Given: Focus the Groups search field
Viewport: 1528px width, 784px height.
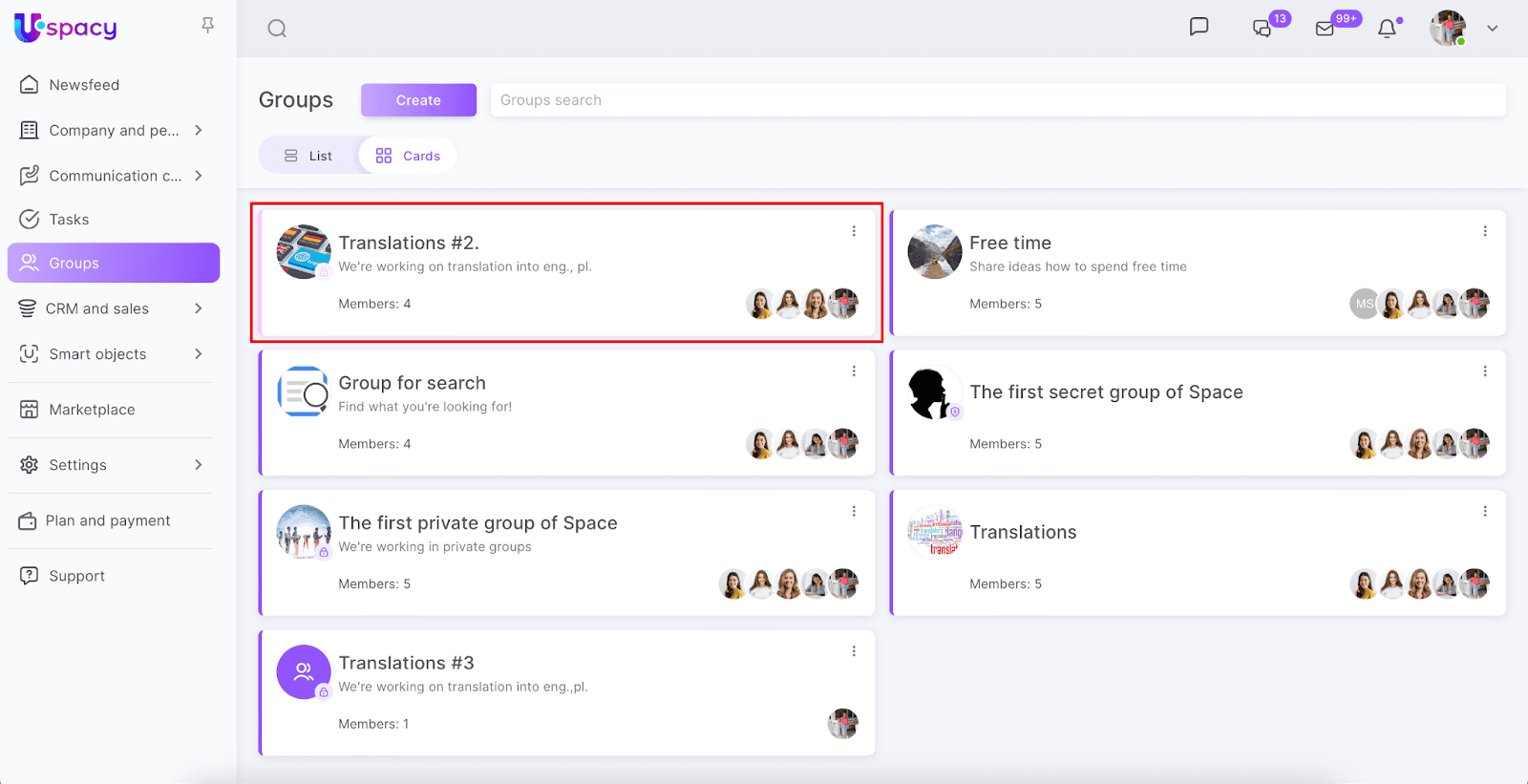Looking at the screenshot, I should (998, 100).
